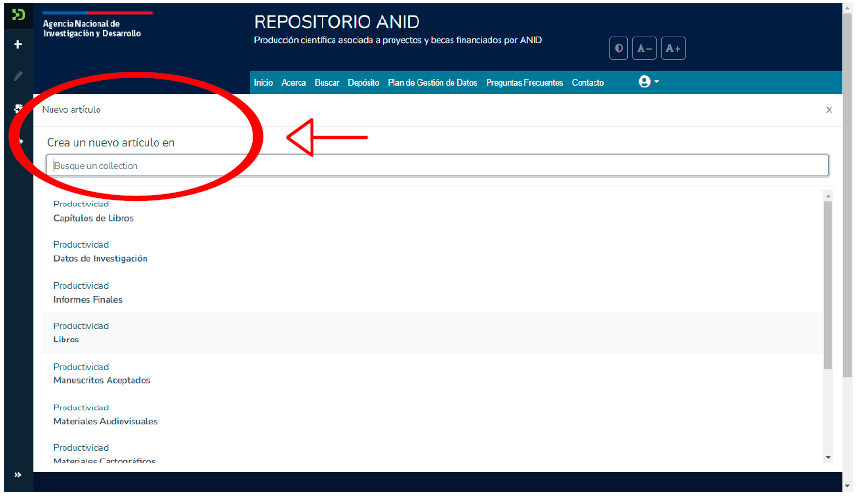Close the Nuevo artículo dialog
Screen dimensions: 857x498
coord(829,110)
